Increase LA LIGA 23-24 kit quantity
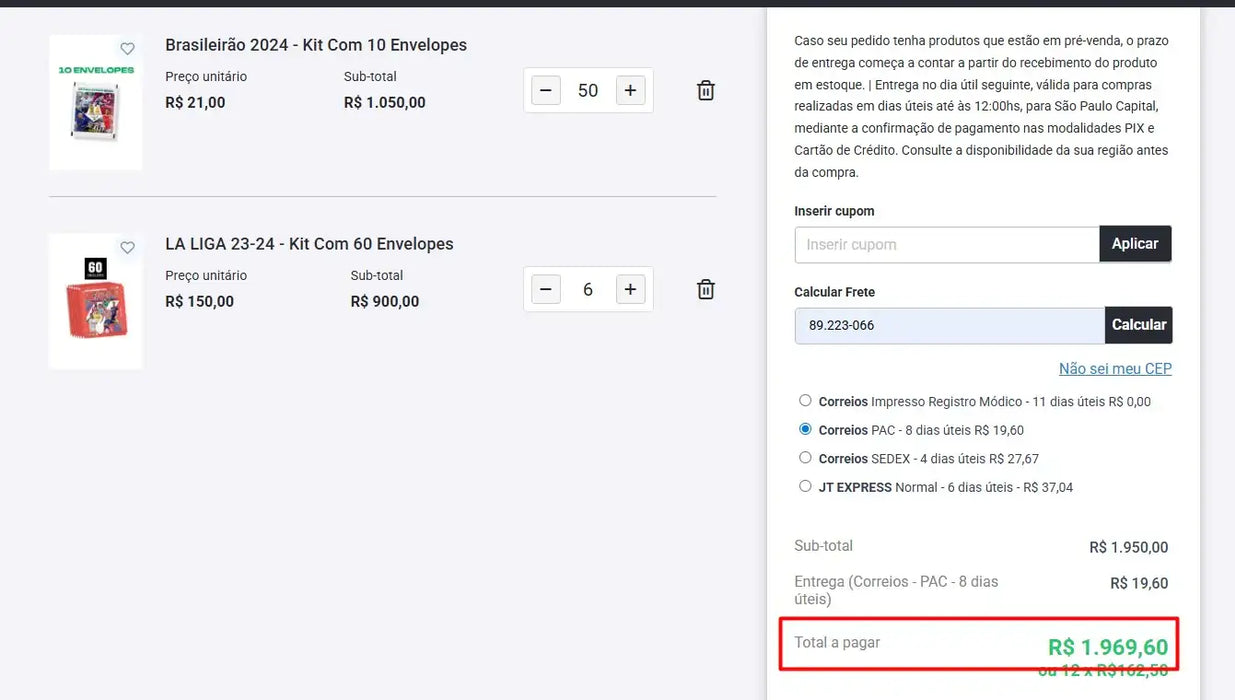 pos(630,288)
